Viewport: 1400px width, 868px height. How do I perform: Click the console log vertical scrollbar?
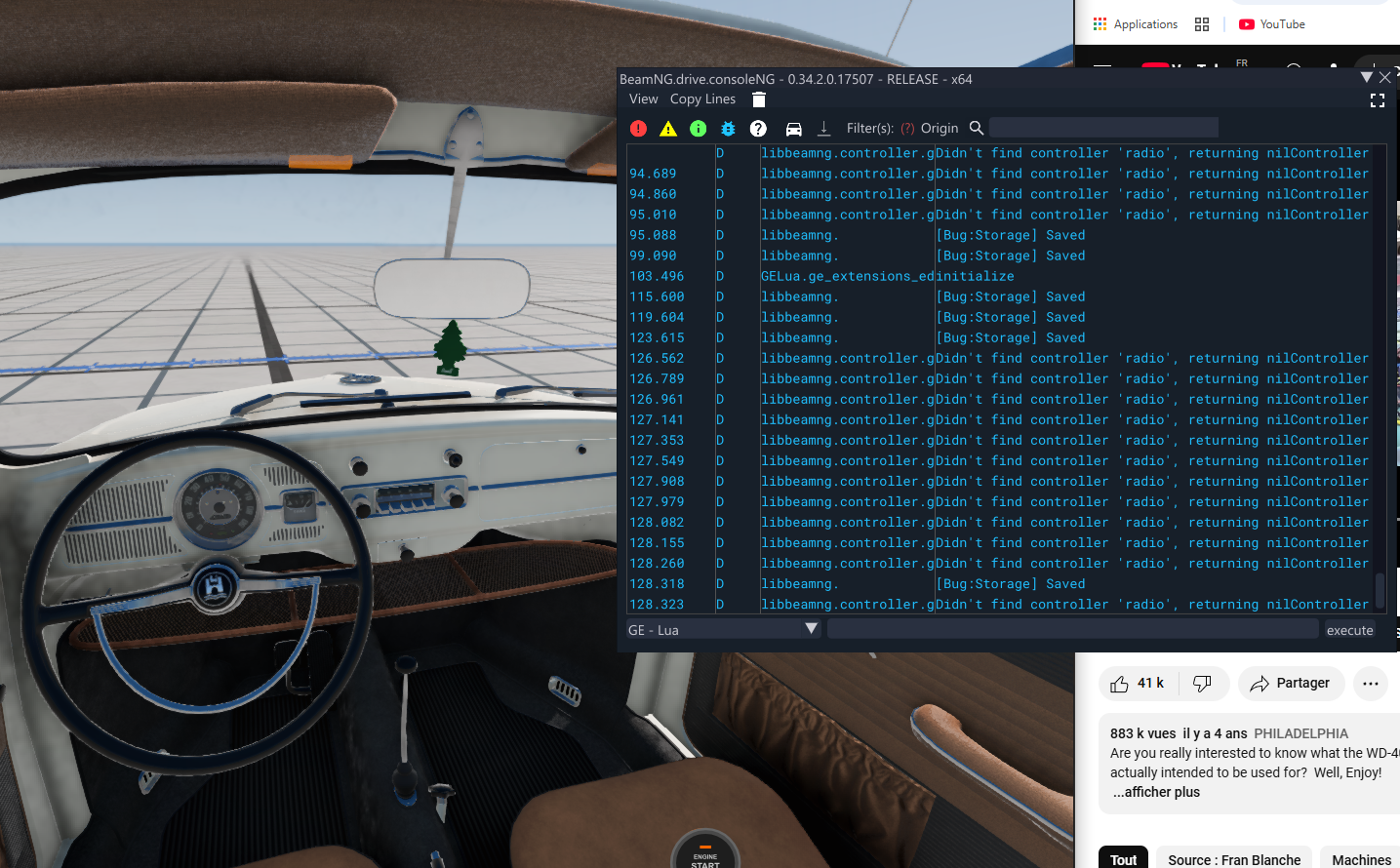coord(1380,589)
